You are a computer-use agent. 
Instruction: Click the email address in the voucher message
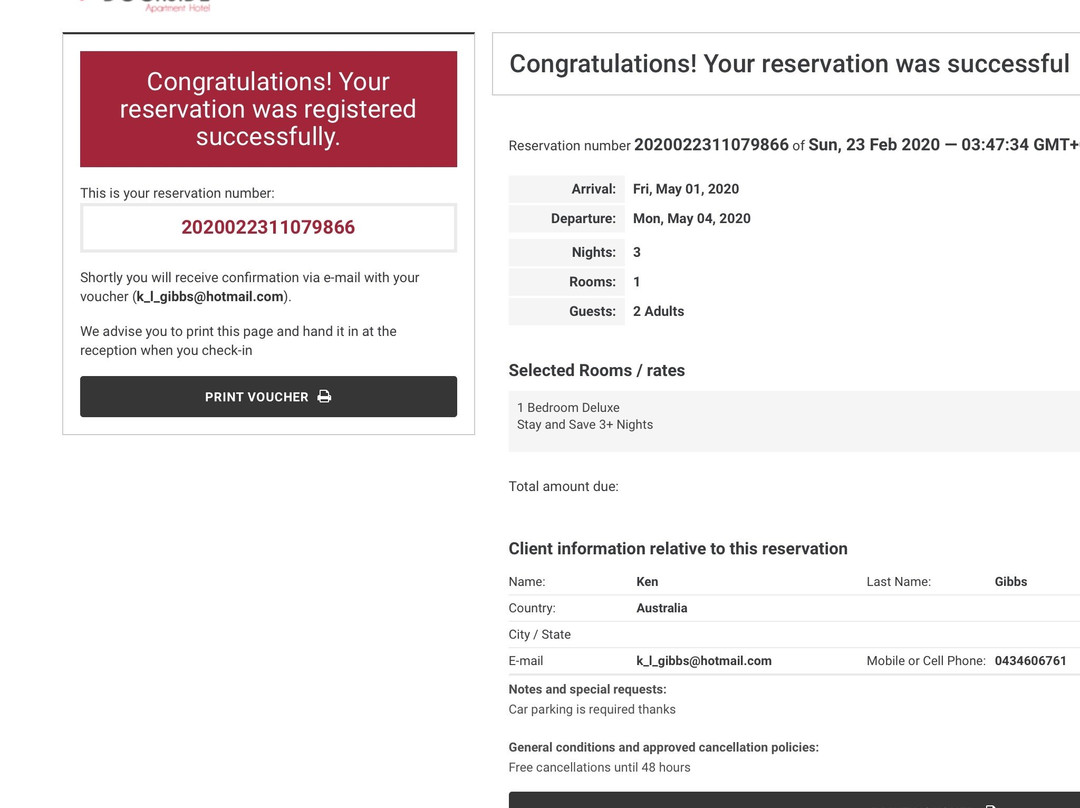pyautogui.click(x=210, y=297)
